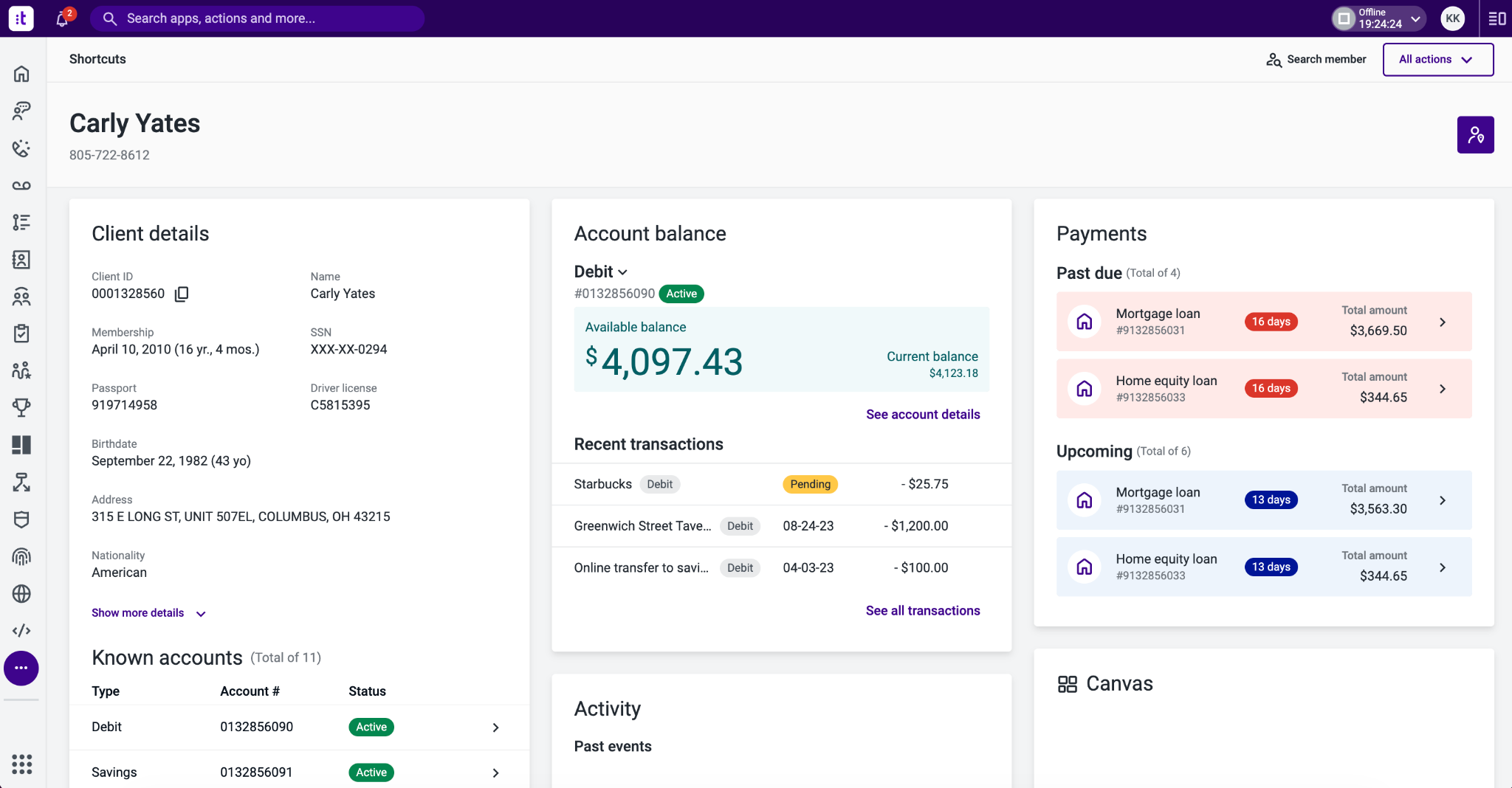Click the SSN XXX-XX-0294 value

pos(348,350)
